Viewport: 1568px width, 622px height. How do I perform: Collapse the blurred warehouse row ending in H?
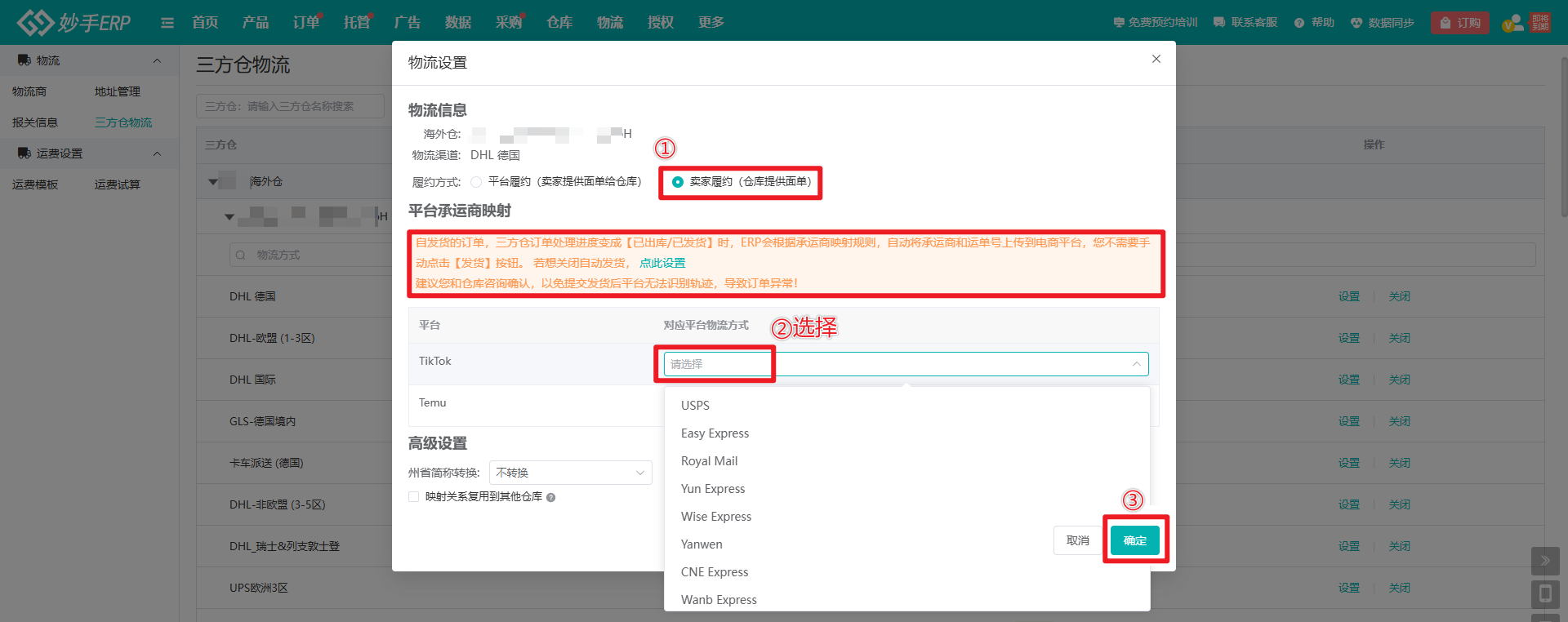(x=229, y=217)
